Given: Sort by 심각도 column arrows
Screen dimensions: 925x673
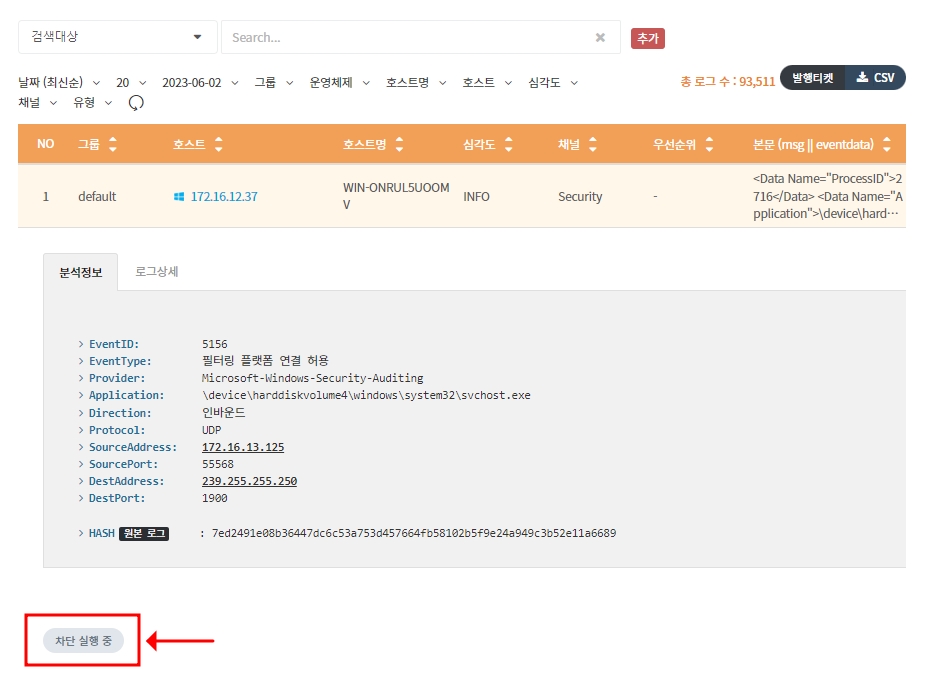Looking at the screenshot, I should (x=508, y=145).
